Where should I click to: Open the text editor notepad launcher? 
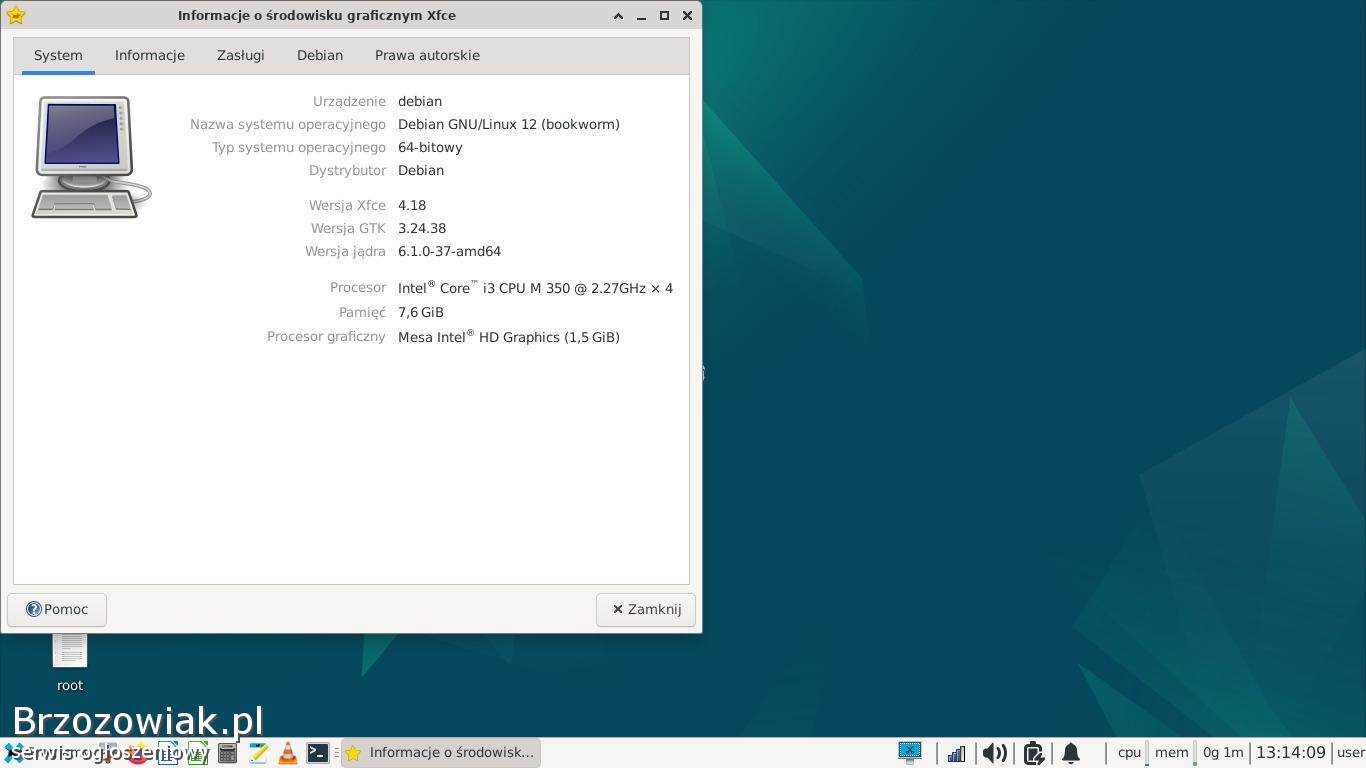coord(258,753)
